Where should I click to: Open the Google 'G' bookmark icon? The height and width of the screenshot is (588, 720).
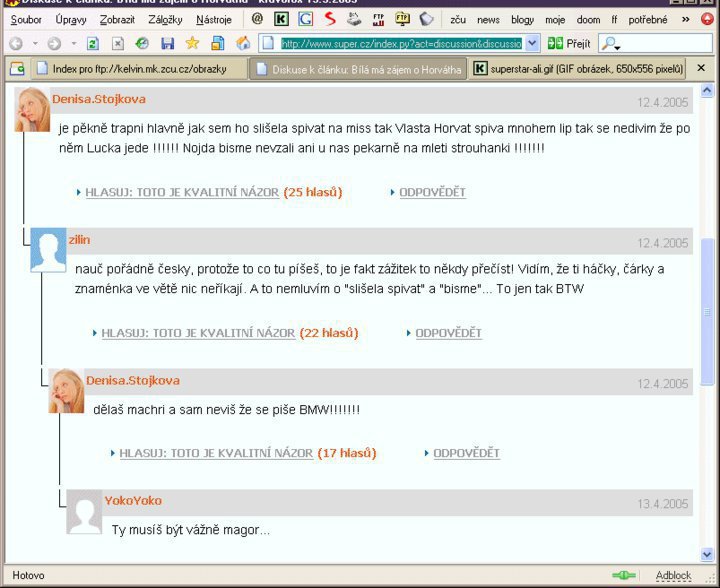click(x=305, y=19)
